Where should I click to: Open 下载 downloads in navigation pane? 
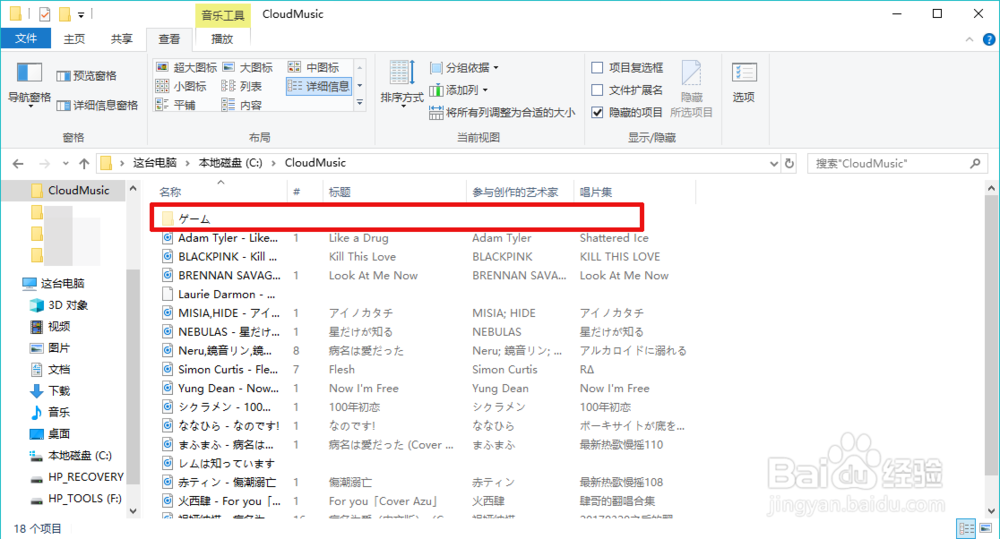click(x=50, y=390)
